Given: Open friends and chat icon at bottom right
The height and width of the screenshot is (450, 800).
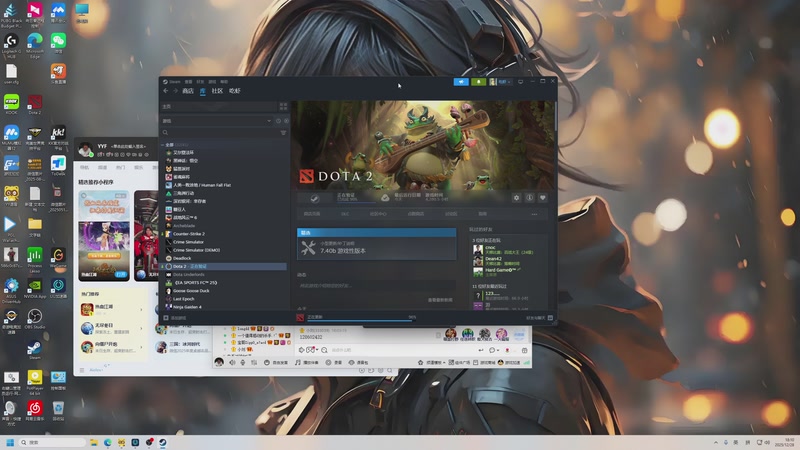Looking at the screenshot, I should [550, 317].
